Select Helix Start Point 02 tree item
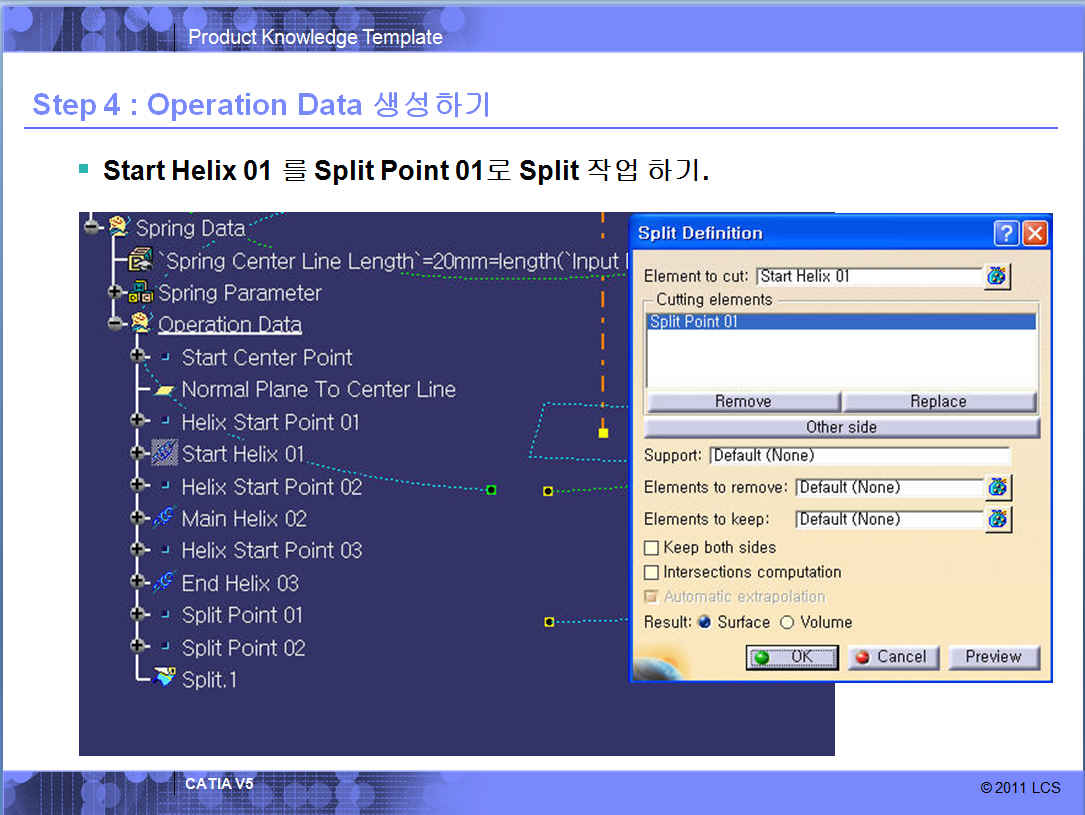Screen dimensions: 1085x815 [271, 487]
